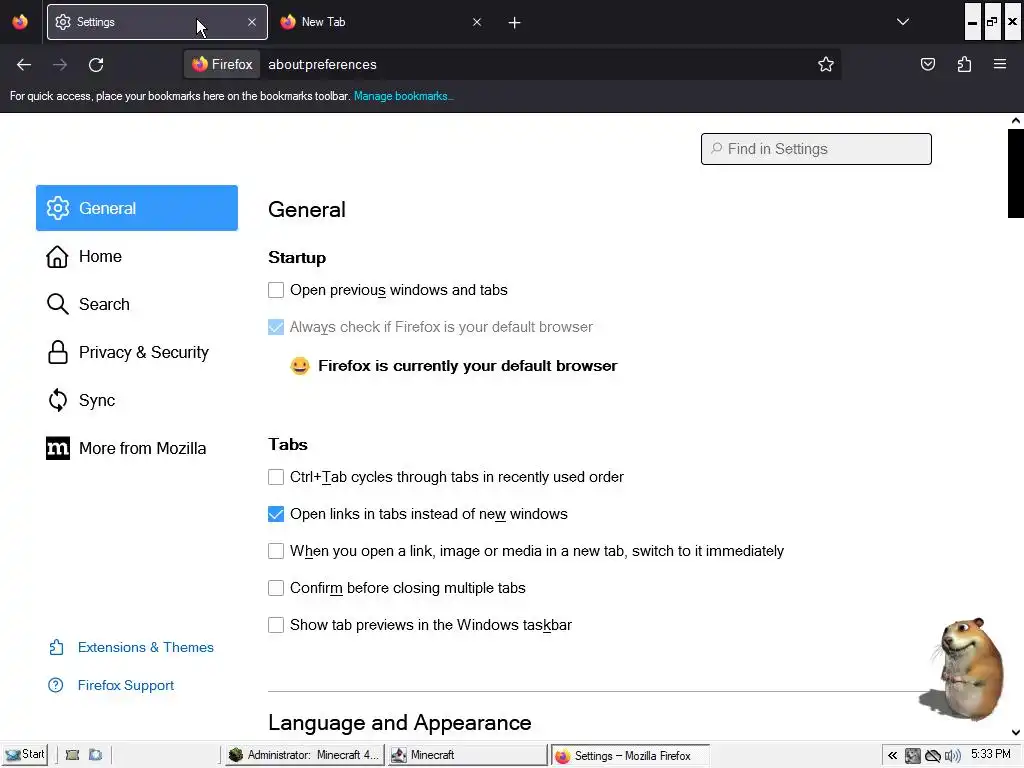Click the volume speaker tray icon
The height and width of the screenshot is (768, 1024).
click(x=953, y=756)
